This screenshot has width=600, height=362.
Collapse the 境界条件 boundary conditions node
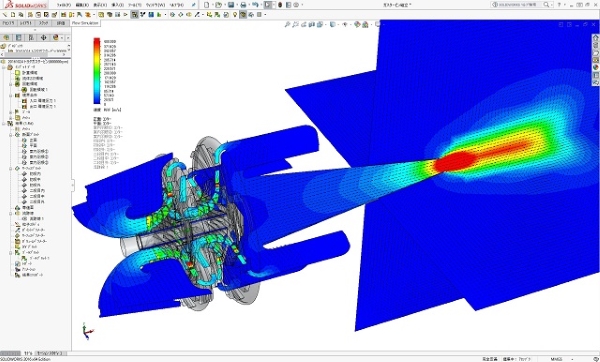(11, 95)
